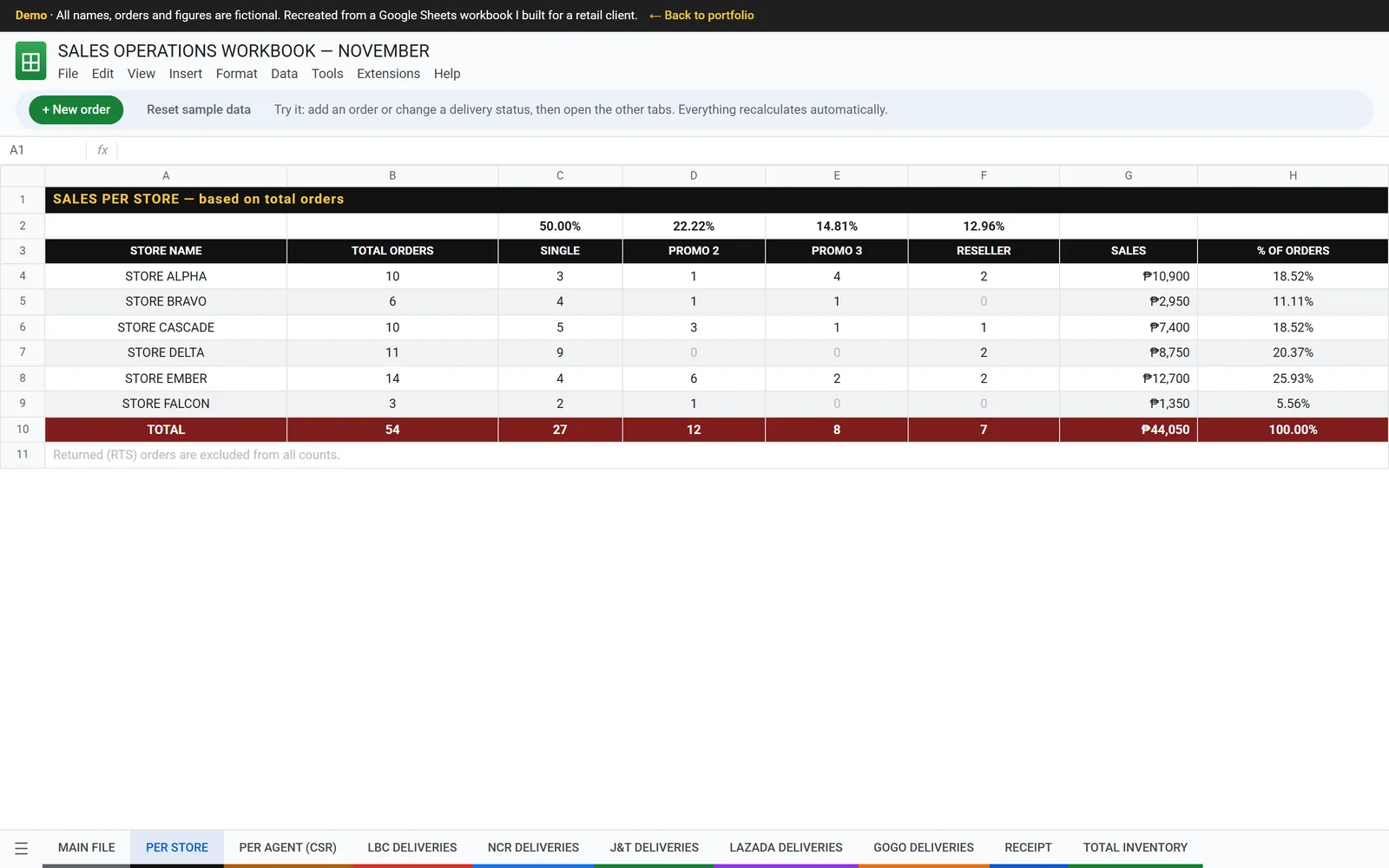
Task: Click the ₱12,700 sales cell
Action: click(x=1129, y=378)
